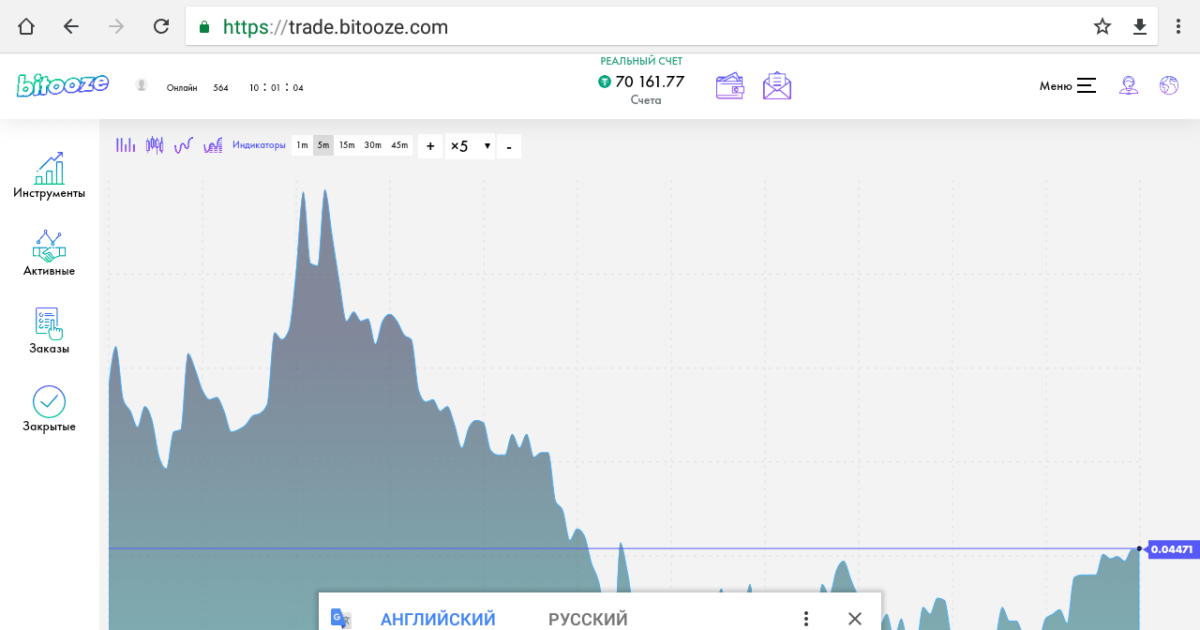Select the bar chart type icon

point(125,146)
